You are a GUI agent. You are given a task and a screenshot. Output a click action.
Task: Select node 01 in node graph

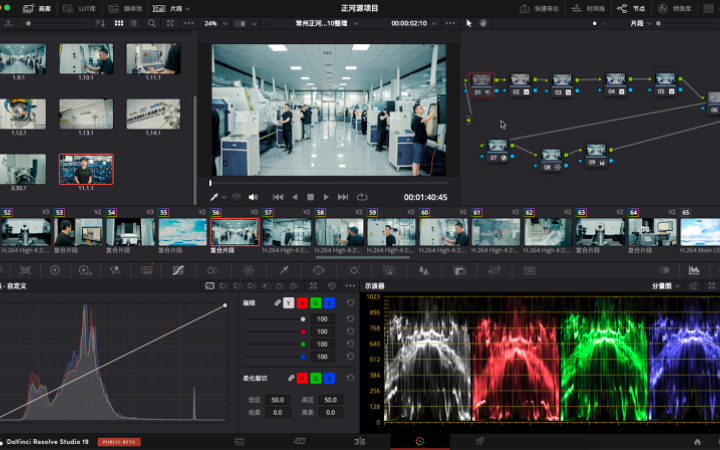tap(482, 85)
